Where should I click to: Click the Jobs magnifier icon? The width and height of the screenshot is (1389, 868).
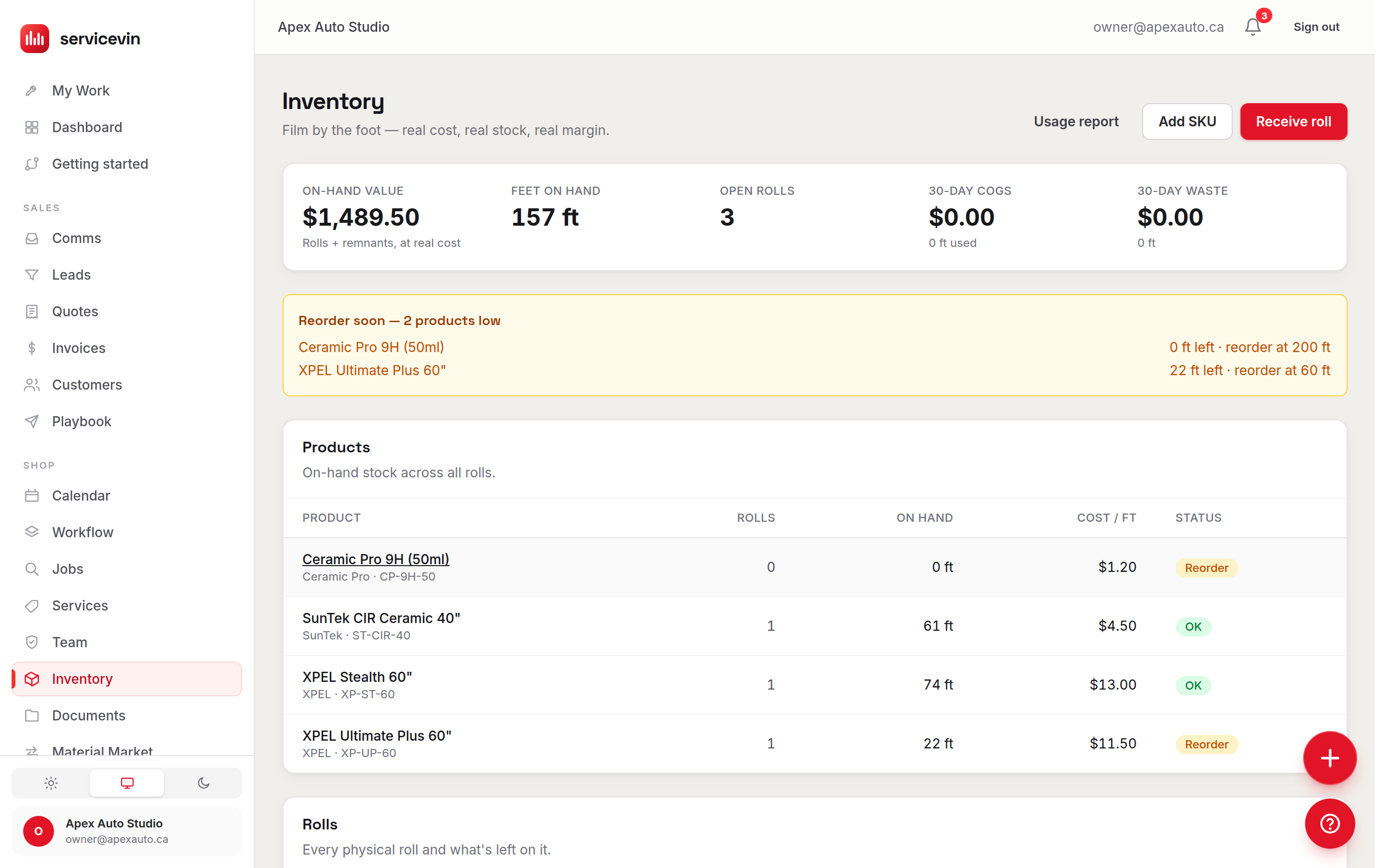coord(31,569)
